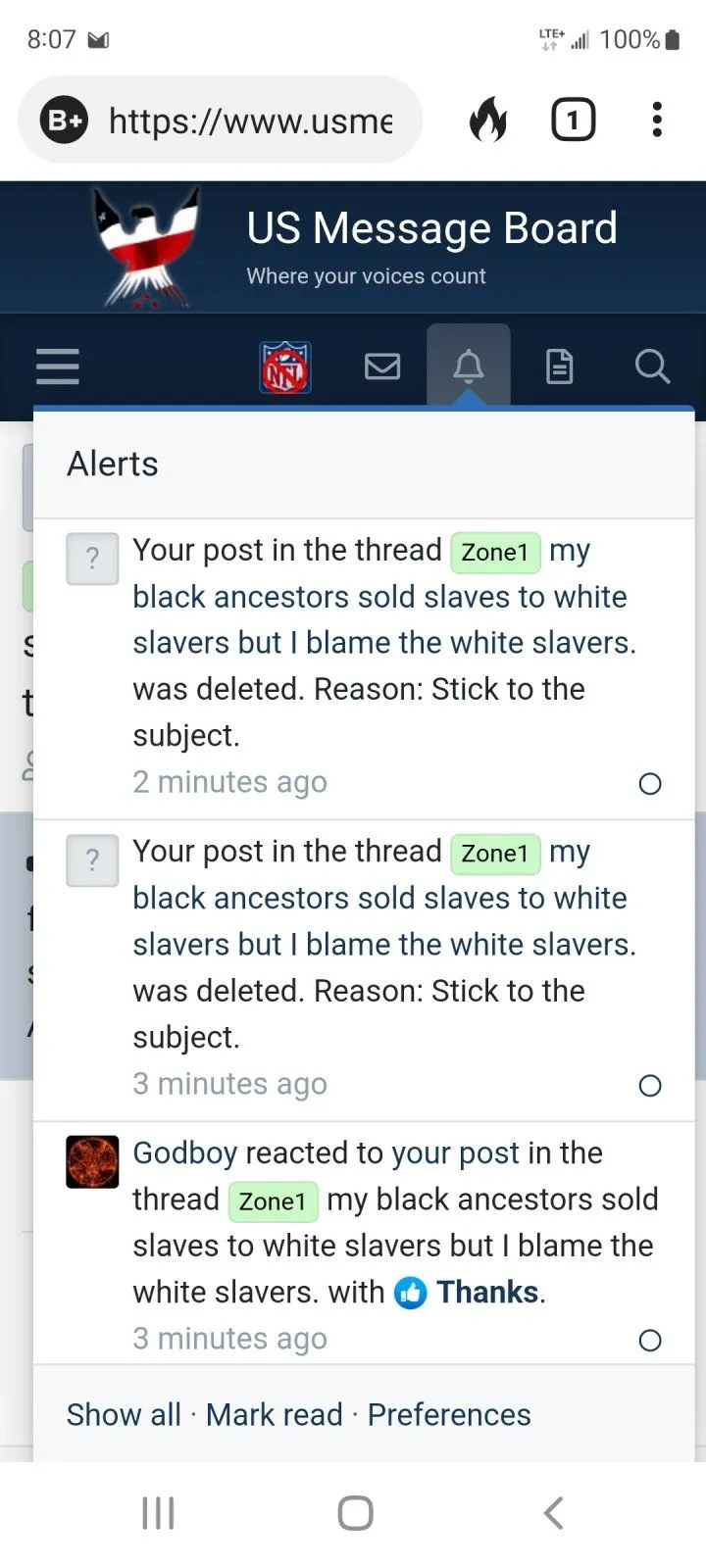Screen dimensions: 706x1568
Task: Click Show all alerts link
Action: coord(124,1414)
